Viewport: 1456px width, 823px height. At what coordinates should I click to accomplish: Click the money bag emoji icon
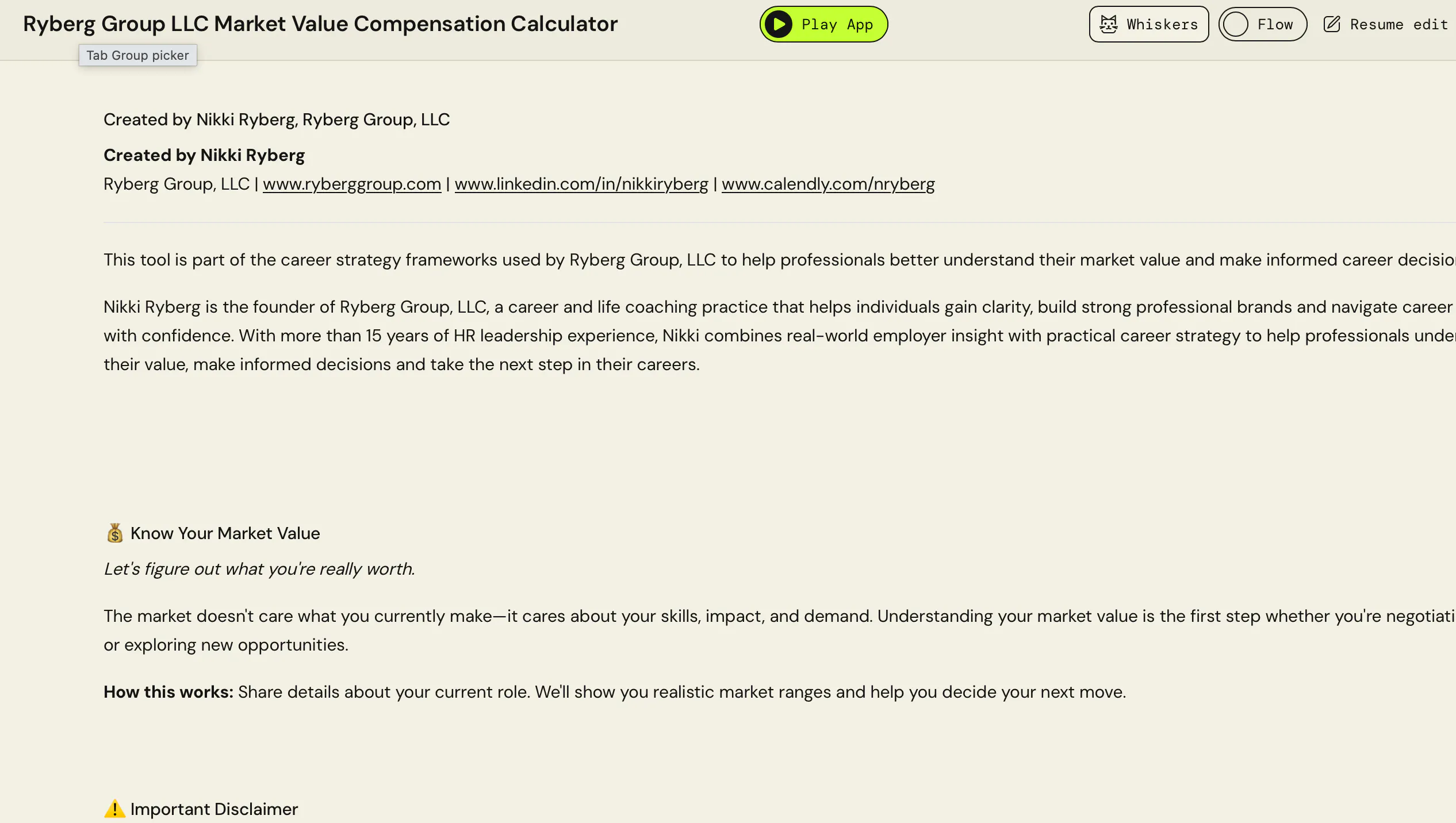click(115, 533)
